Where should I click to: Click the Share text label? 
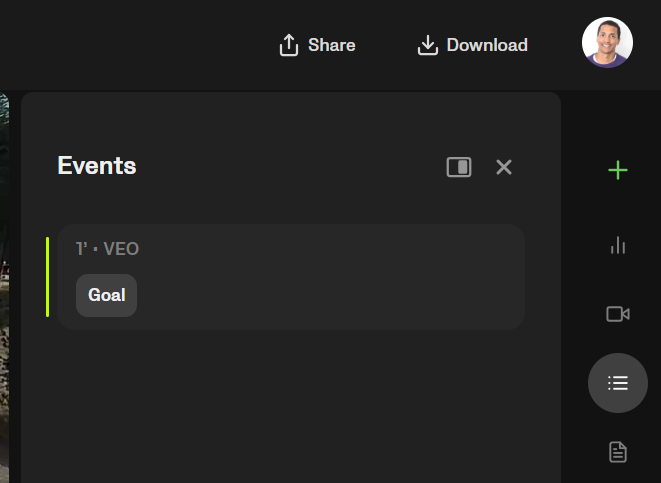tap(331, 45)
